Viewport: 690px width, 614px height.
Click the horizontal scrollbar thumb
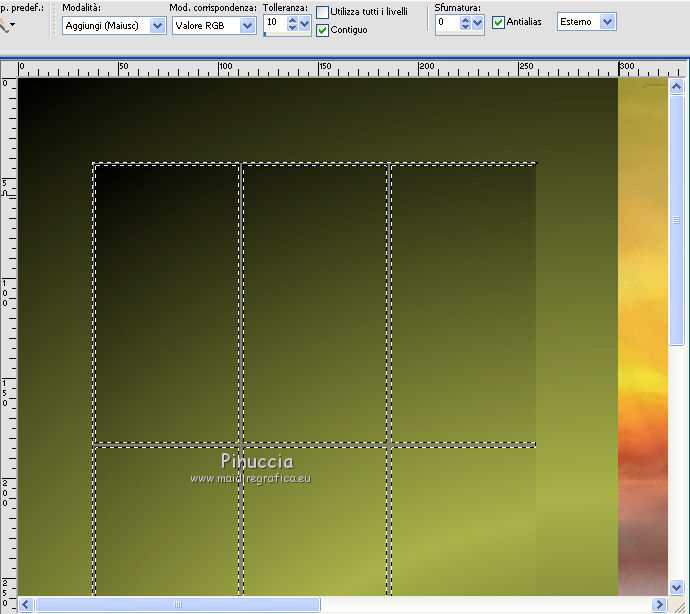(x=178, y=605)
